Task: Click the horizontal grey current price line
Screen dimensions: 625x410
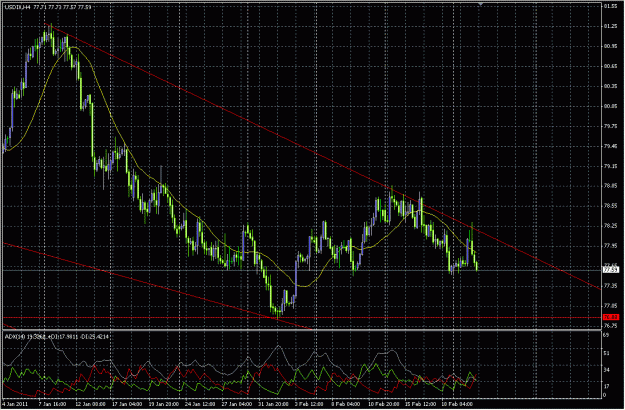Action: [302, 270]
